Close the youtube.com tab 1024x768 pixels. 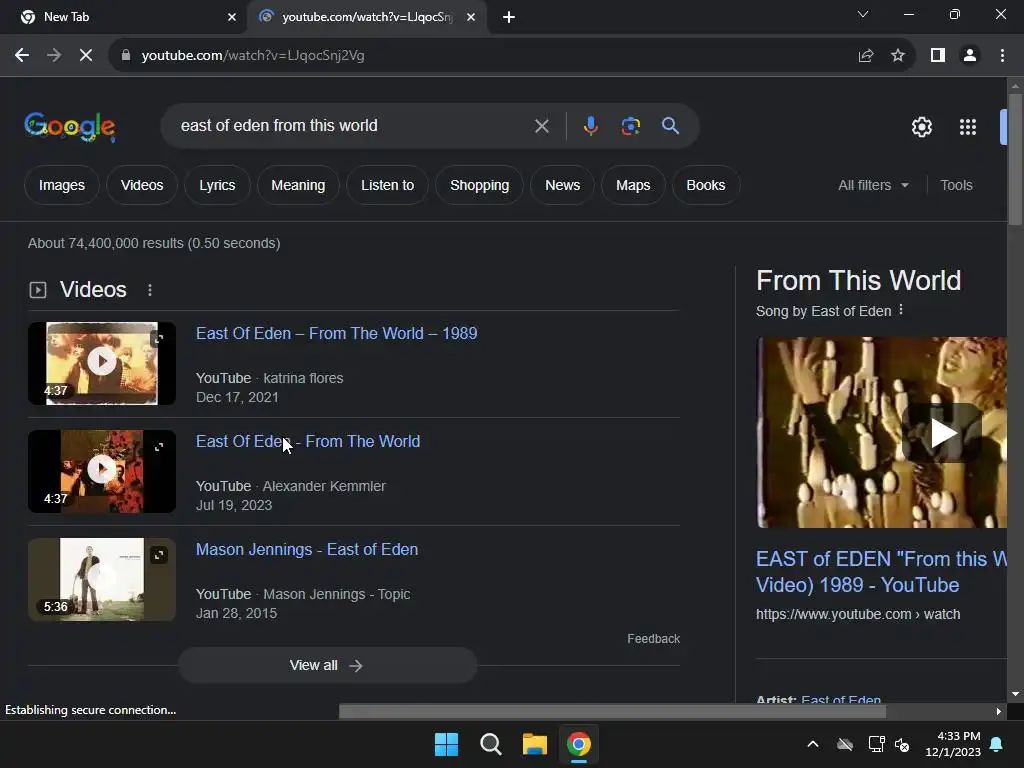(x=471, y=17)
